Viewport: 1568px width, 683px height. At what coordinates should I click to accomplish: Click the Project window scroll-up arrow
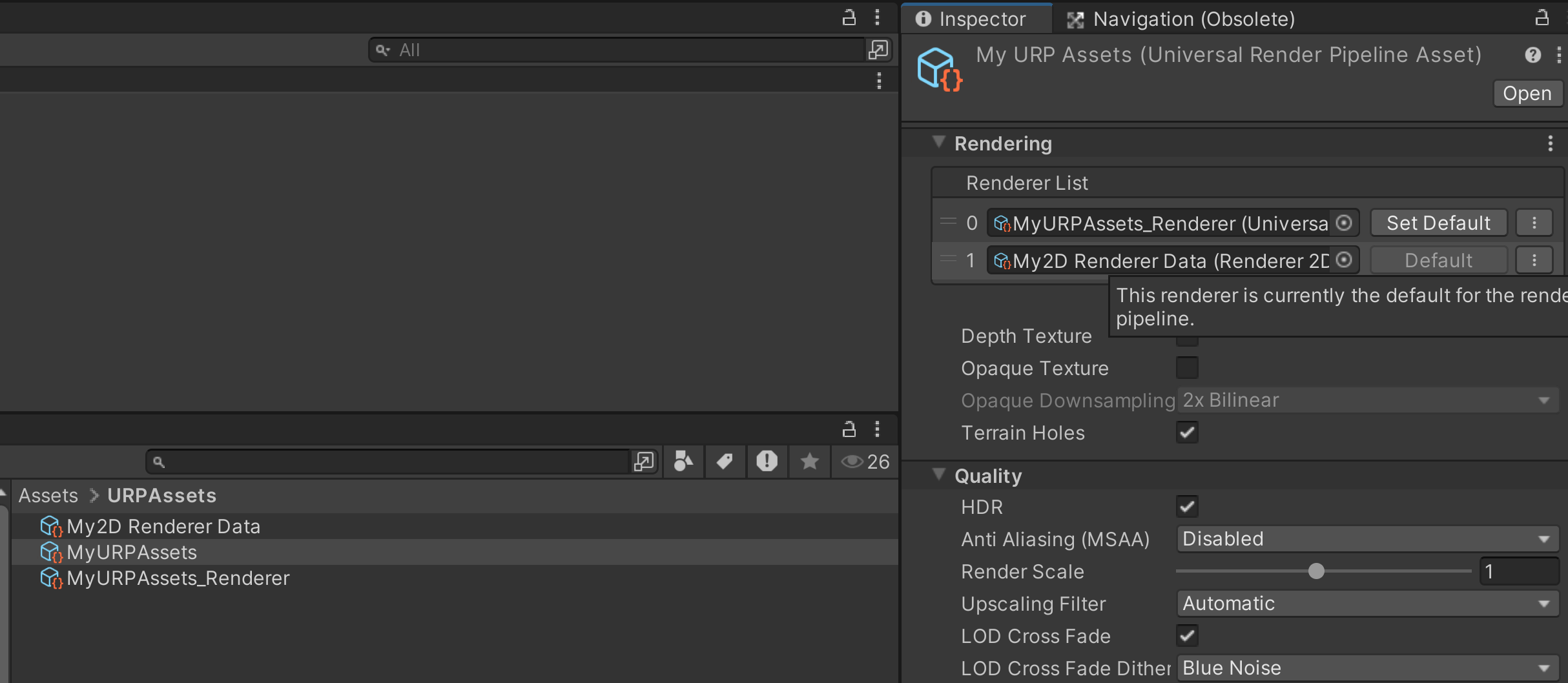(3, 493)
